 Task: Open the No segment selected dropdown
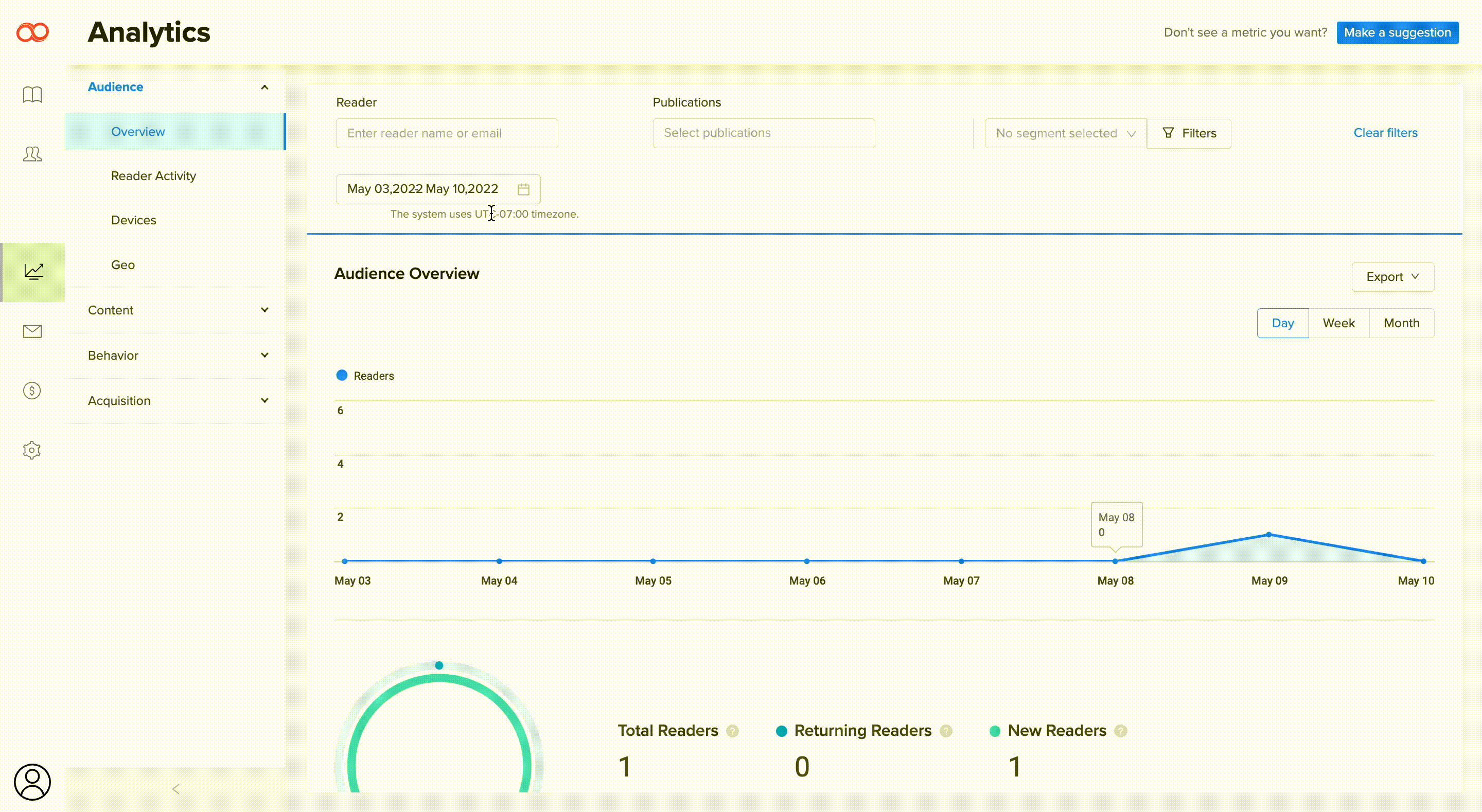point(1065,133)
